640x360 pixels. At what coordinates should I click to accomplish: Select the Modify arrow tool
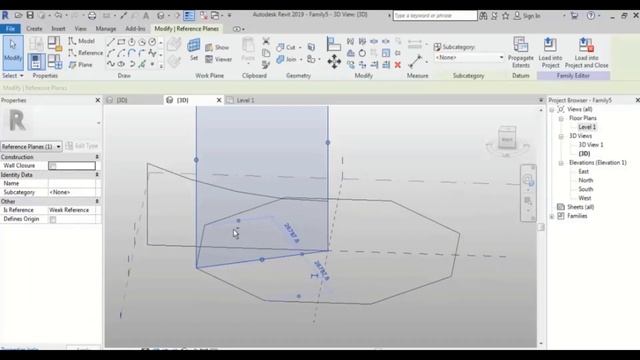13,53
